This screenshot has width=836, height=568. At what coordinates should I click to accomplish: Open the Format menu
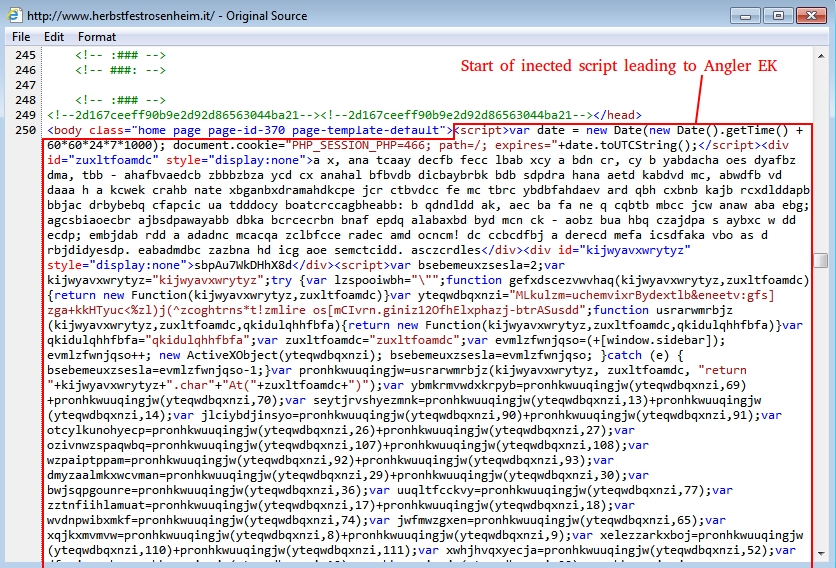97,37
